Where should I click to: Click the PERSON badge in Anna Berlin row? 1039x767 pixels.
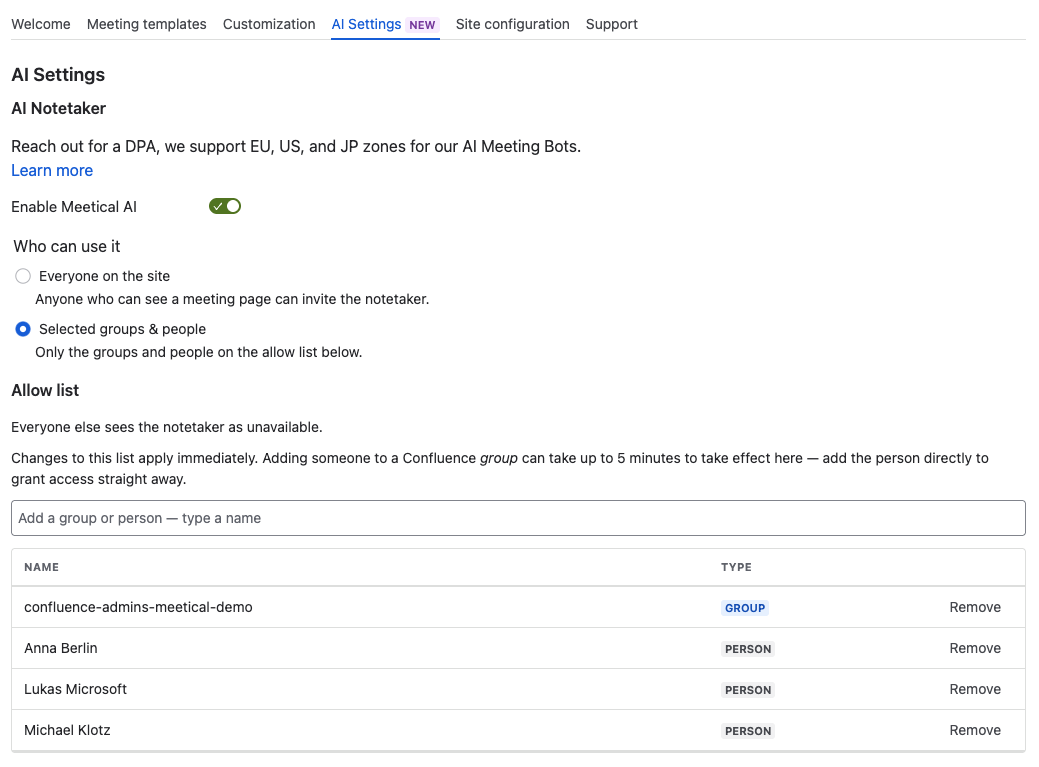click(x=748, y=649)
